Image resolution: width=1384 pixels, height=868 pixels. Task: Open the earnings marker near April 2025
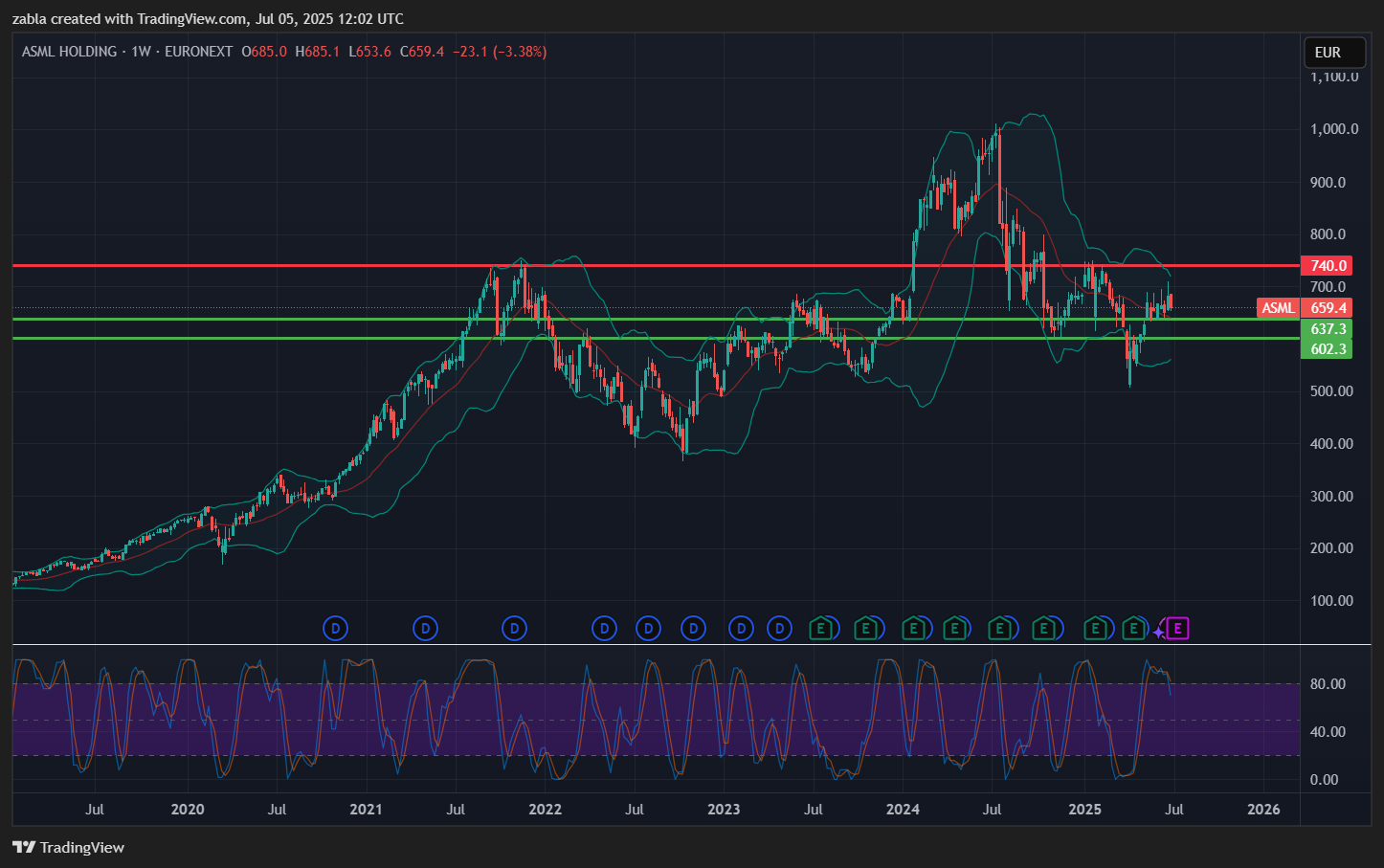1133,629
